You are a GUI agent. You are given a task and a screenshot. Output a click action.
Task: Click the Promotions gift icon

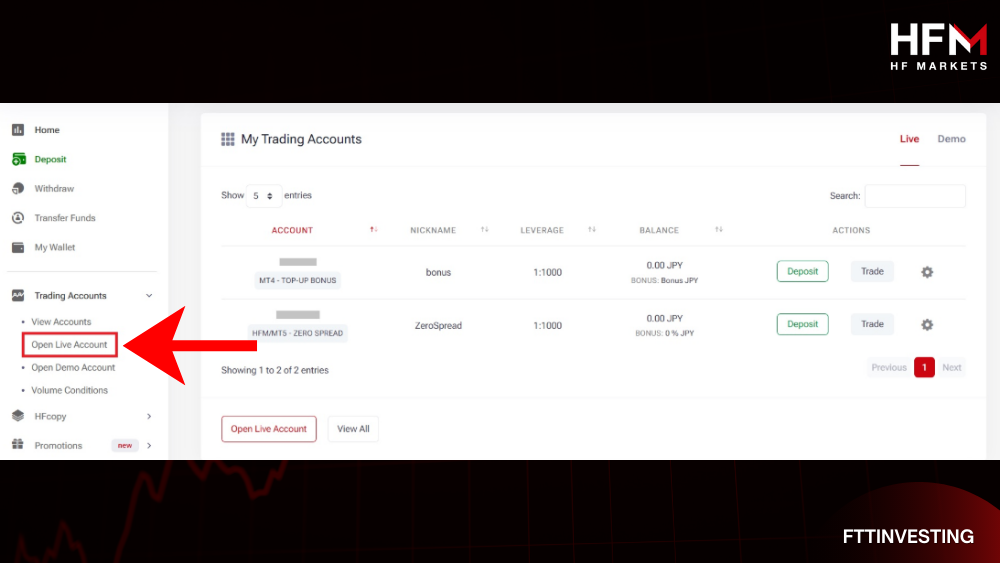point(18,445)
